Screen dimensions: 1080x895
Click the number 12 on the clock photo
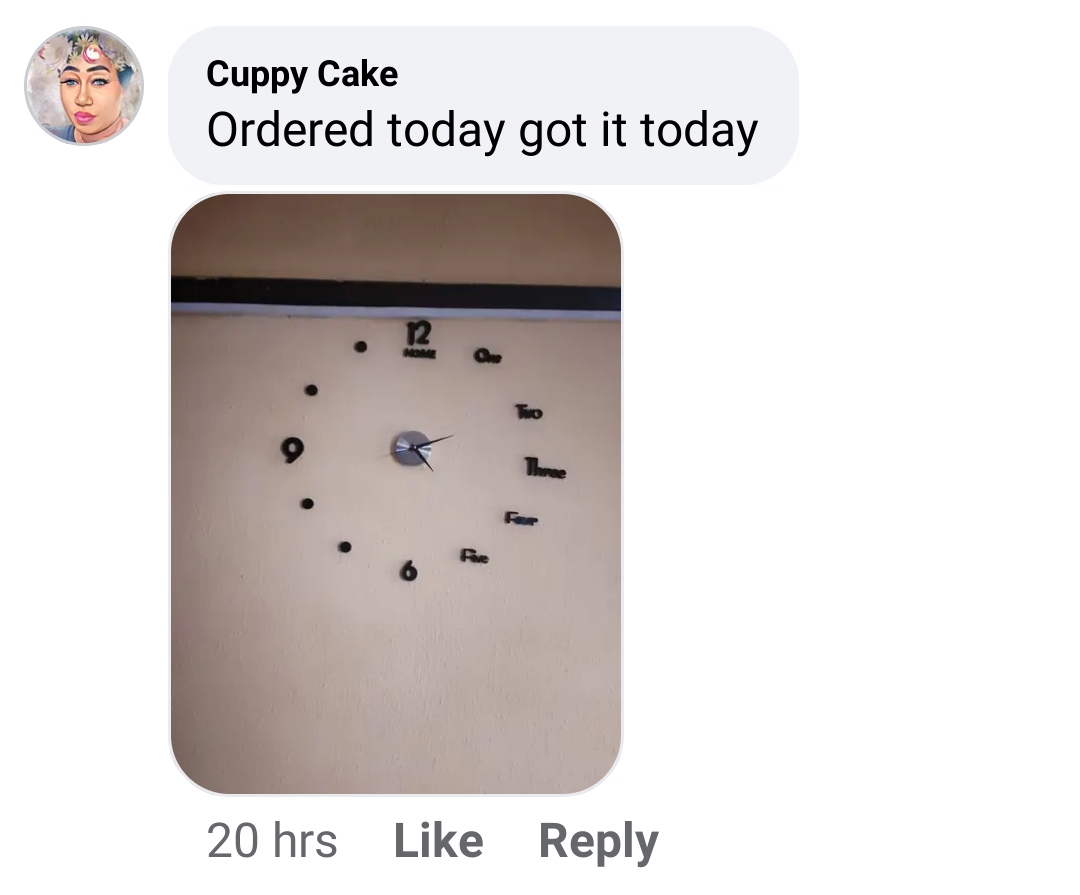[419, 333]
